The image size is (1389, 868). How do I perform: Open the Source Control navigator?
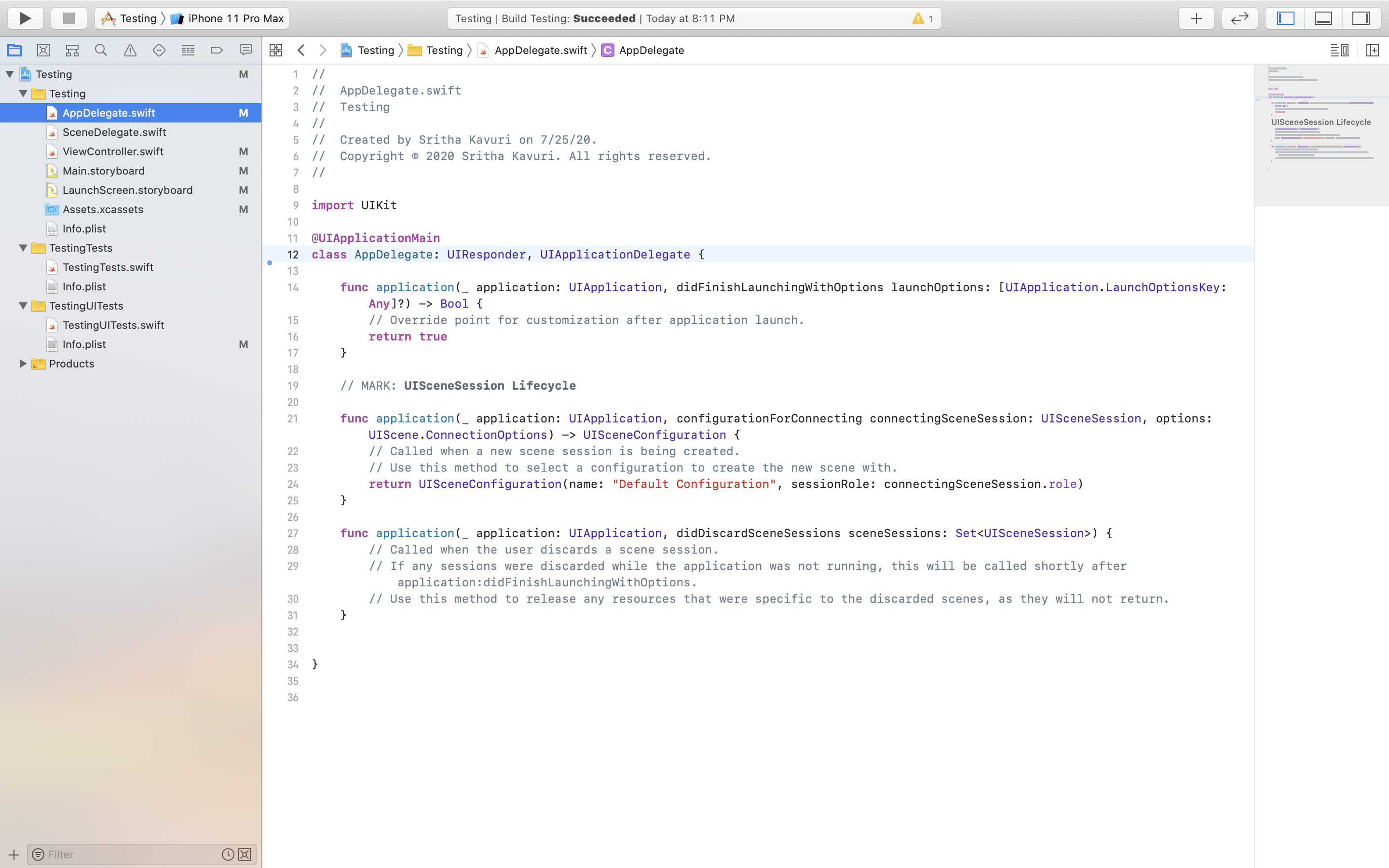[43, 51]
